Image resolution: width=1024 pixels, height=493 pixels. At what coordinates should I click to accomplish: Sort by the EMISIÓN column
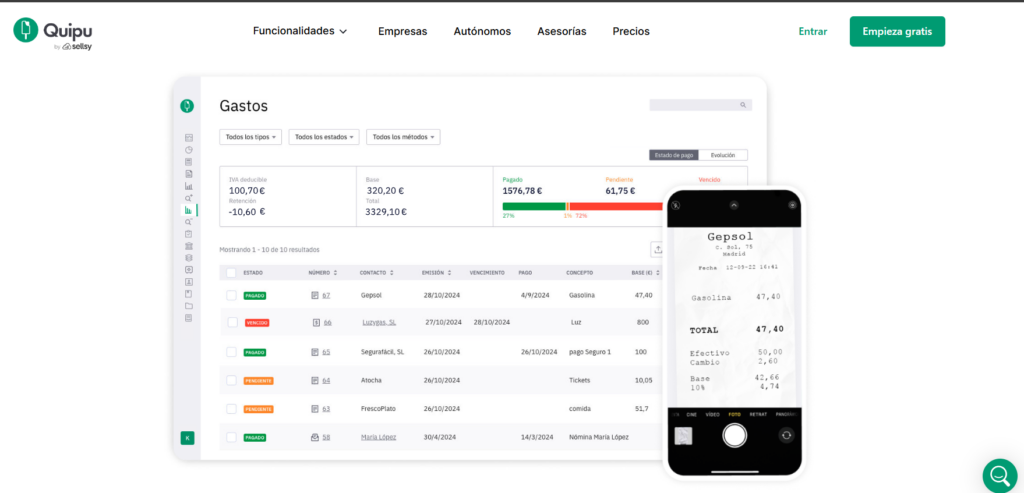tap(437, 273)
